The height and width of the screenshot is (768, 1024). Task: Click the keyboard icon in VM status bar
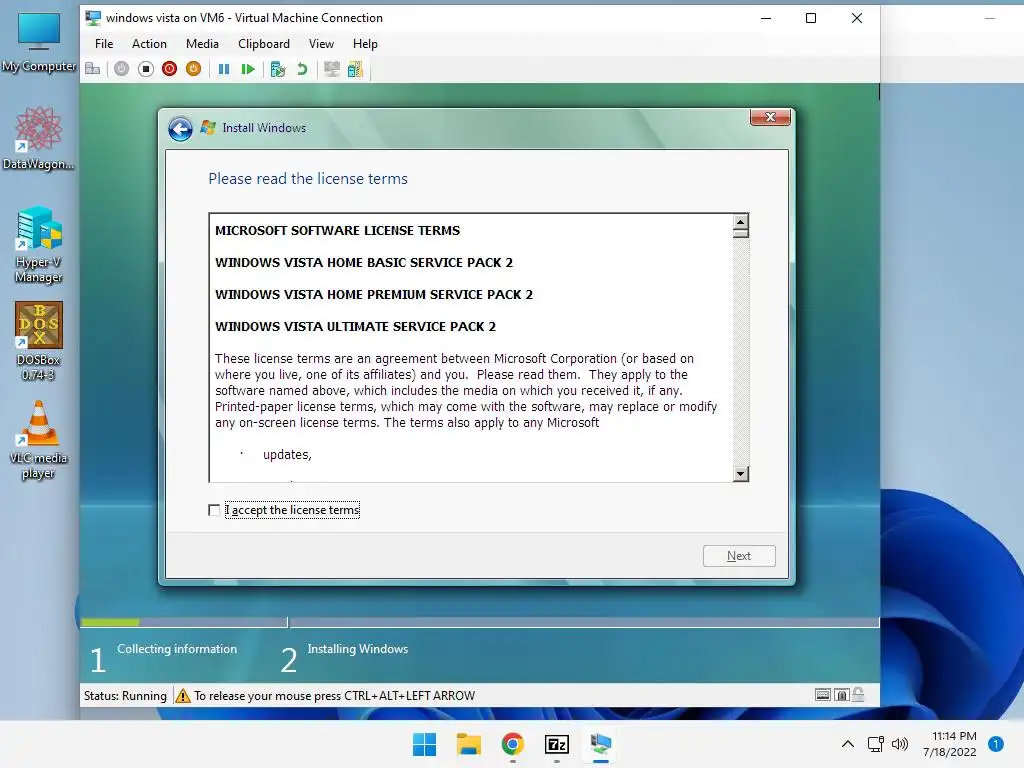click(823, 695)
